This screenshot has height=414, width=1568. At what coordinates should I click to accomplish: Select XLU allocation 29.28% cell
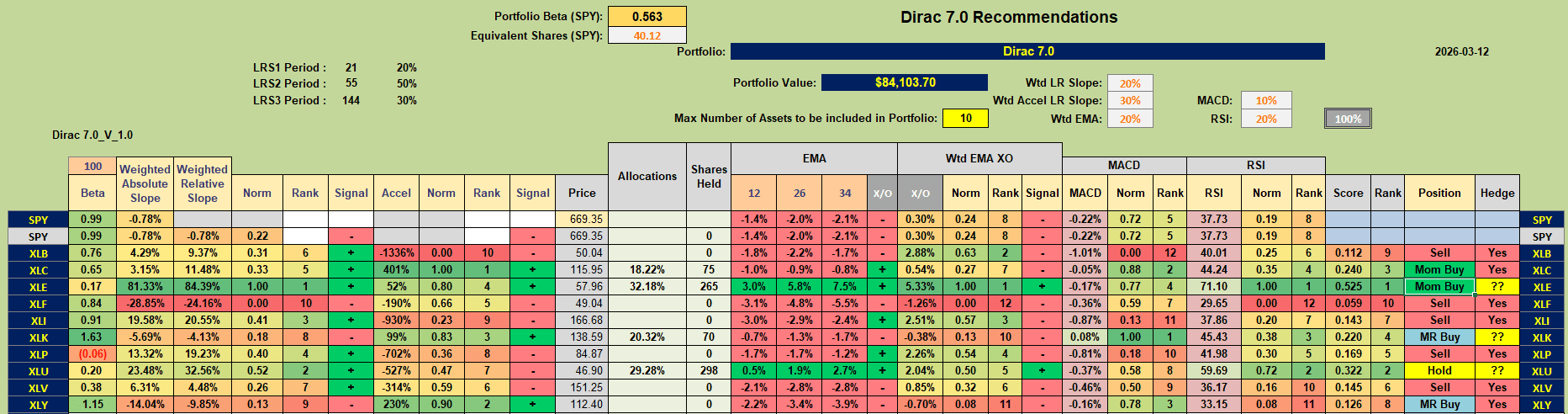coord(647,371)
